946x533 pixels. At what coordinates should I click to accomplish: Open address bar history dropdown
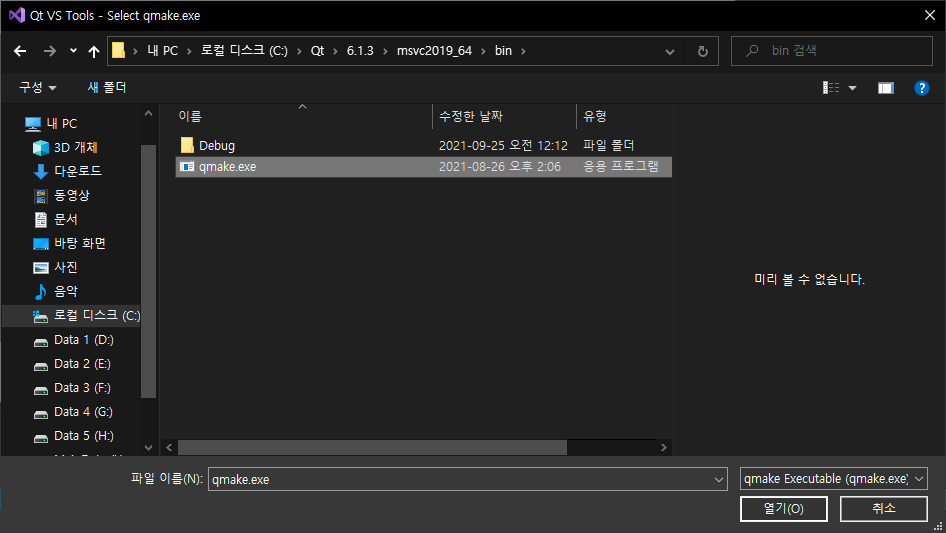coord(670,51)
